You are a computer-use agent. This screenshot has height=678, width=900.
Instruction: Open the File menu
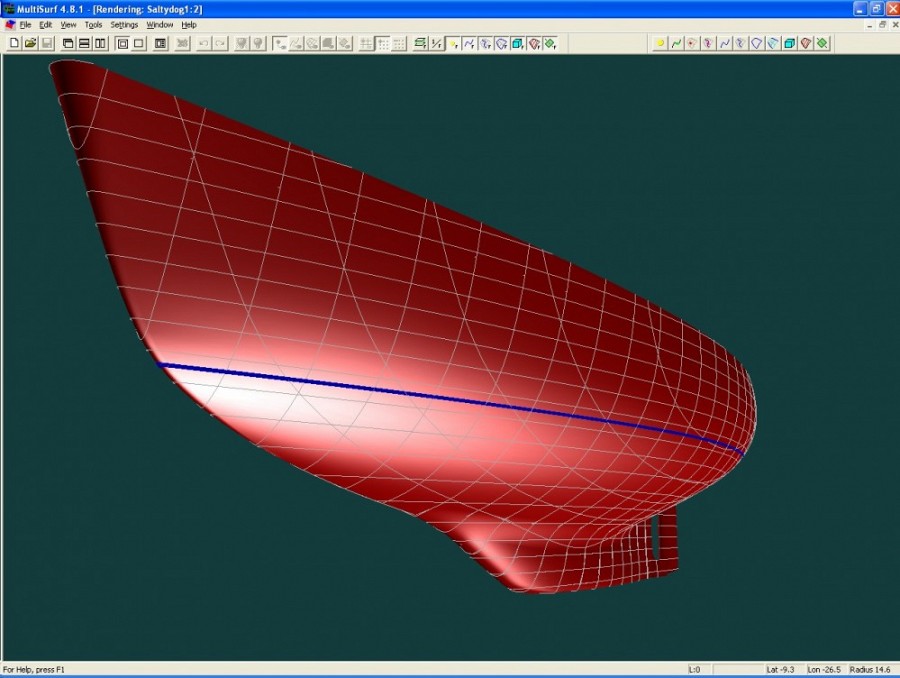[x=25, y=24]
